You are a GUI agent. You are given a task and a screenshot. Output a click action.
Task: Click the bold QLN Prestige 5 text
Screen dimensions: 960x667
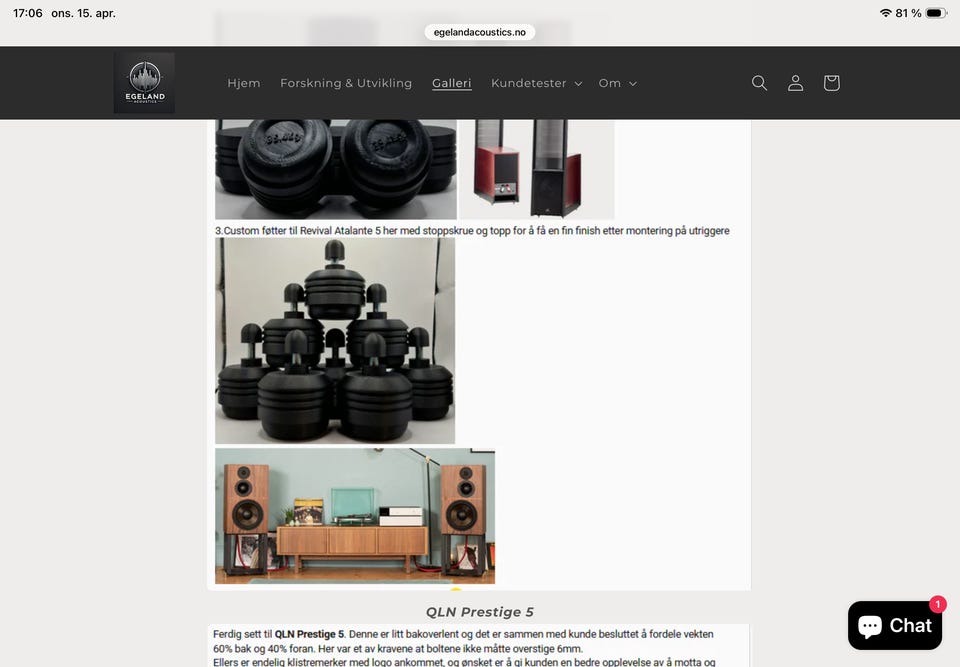[309, 635]
